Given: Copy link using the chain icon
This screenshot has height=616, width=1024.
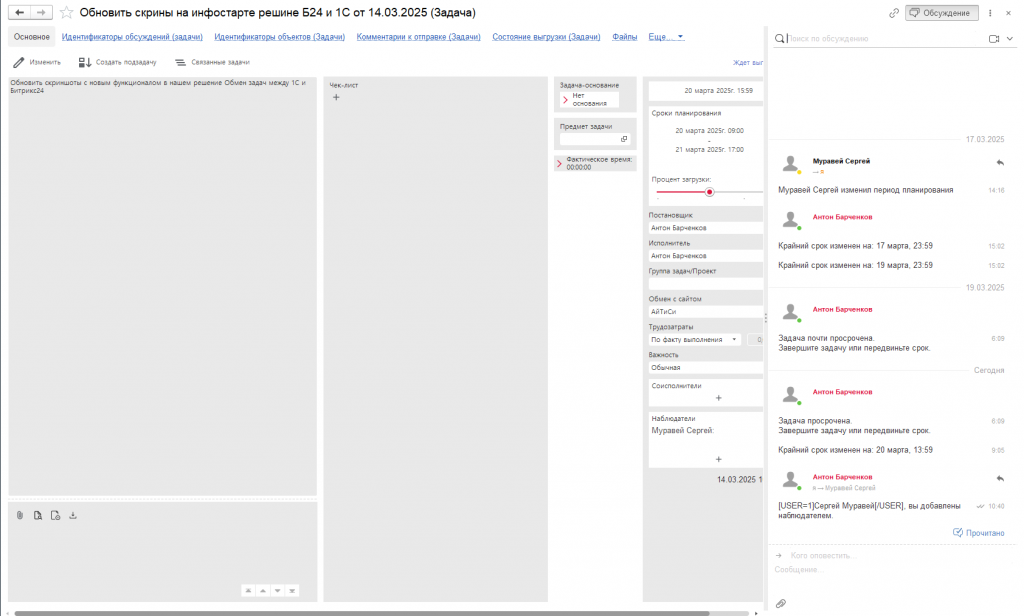Looking at the screenshot, I should 893,13.
